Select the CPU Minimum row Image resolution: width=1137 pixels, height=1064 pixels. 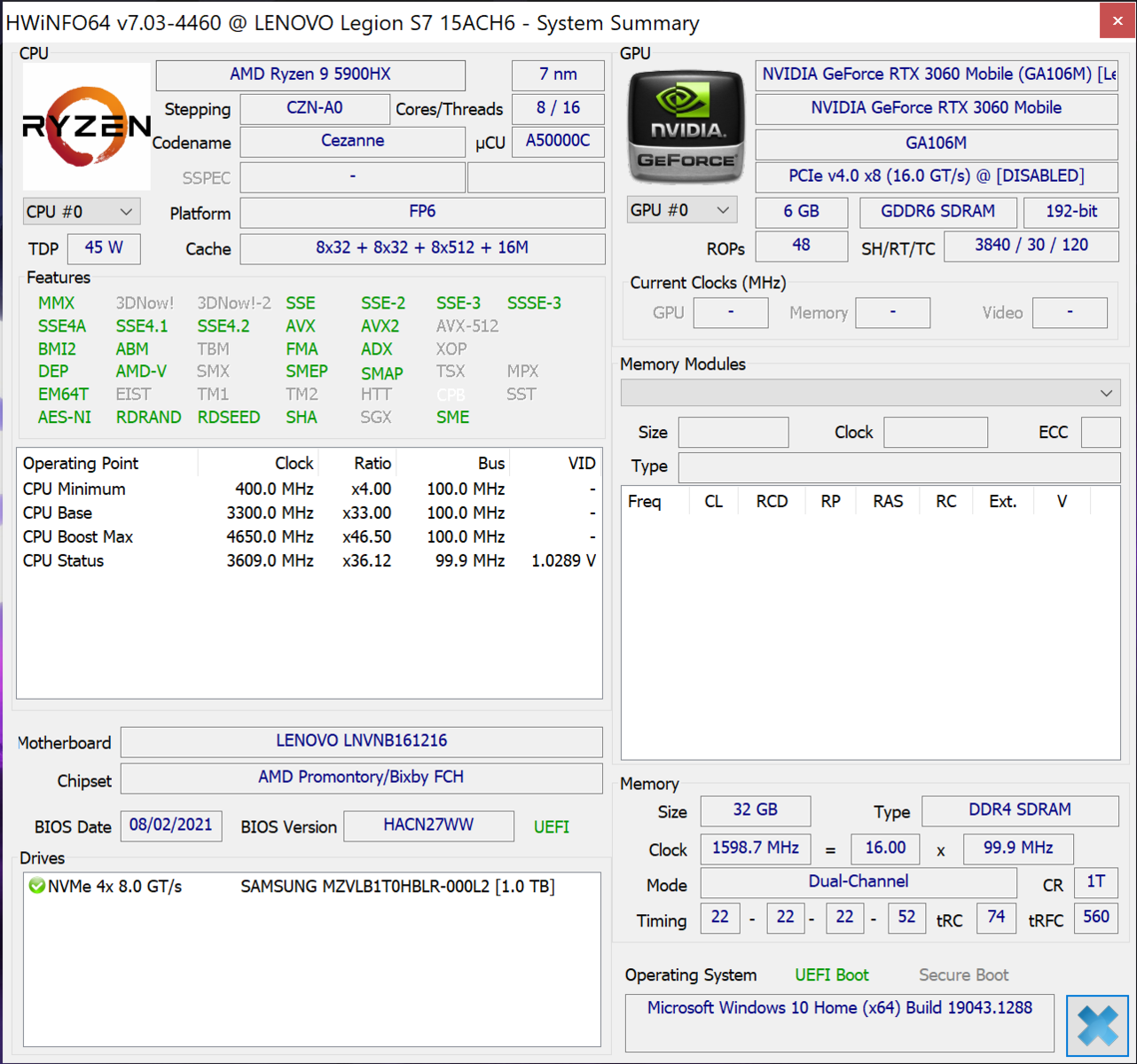click(x=309, y=489)
